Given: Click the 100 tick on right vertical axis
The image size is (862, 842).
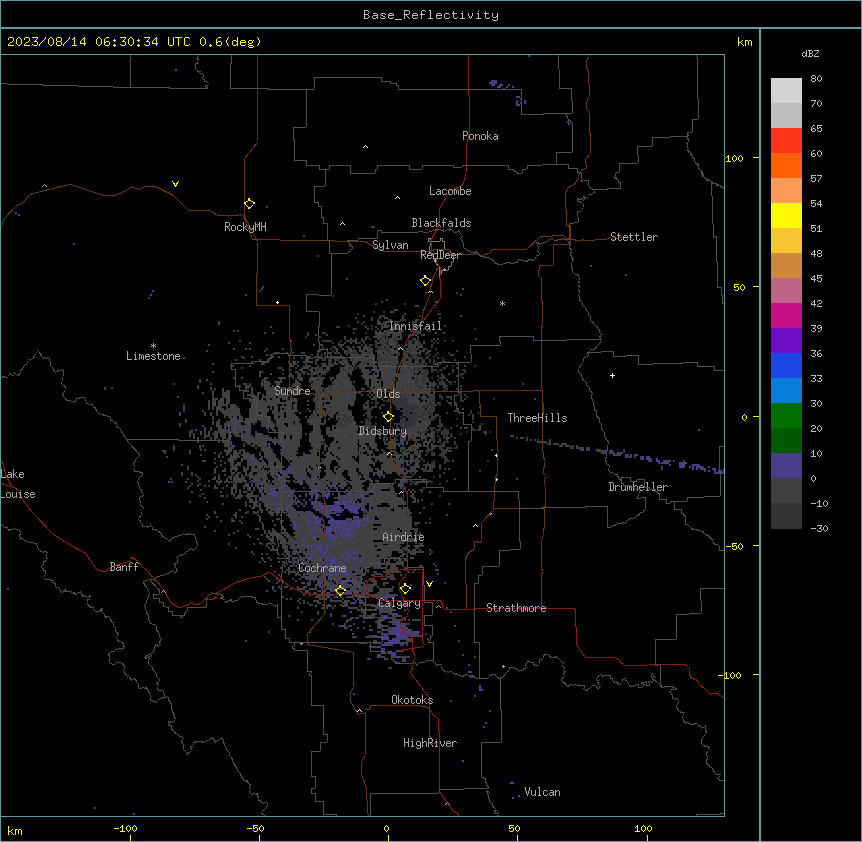Looking at the screenshot, I should coord(734,158).
